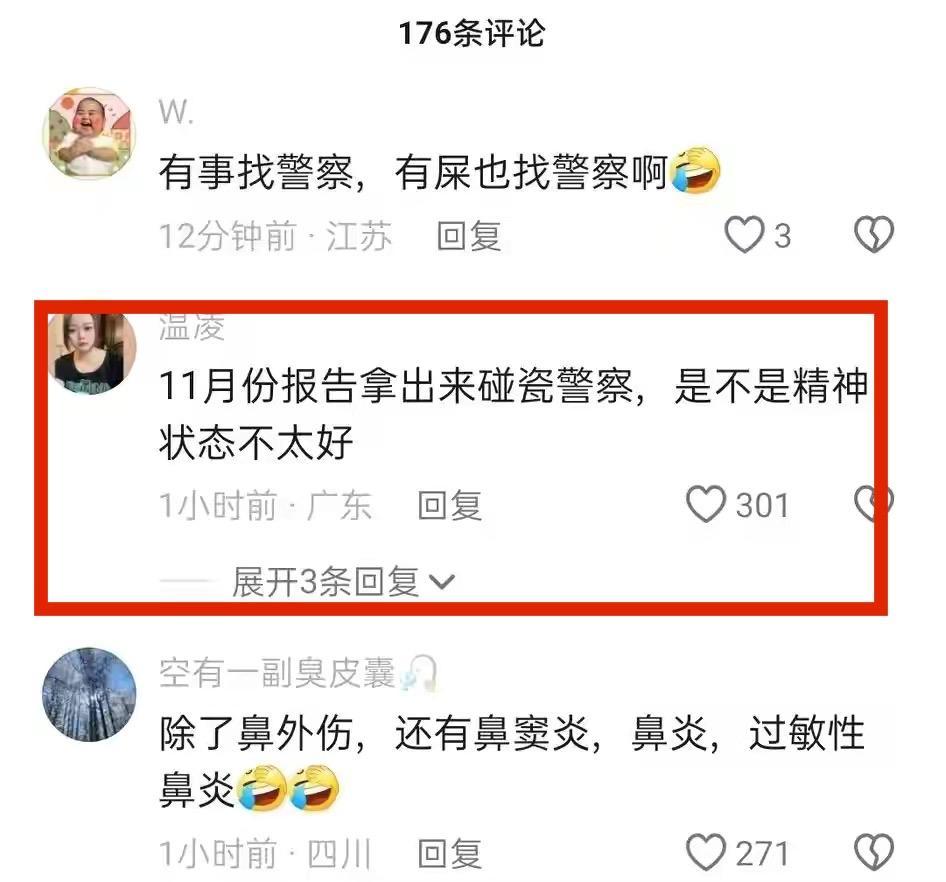Viewport: 946px width, 882px height.
Task: Open W.'s baby avatar profile
Action: [89, 133]
